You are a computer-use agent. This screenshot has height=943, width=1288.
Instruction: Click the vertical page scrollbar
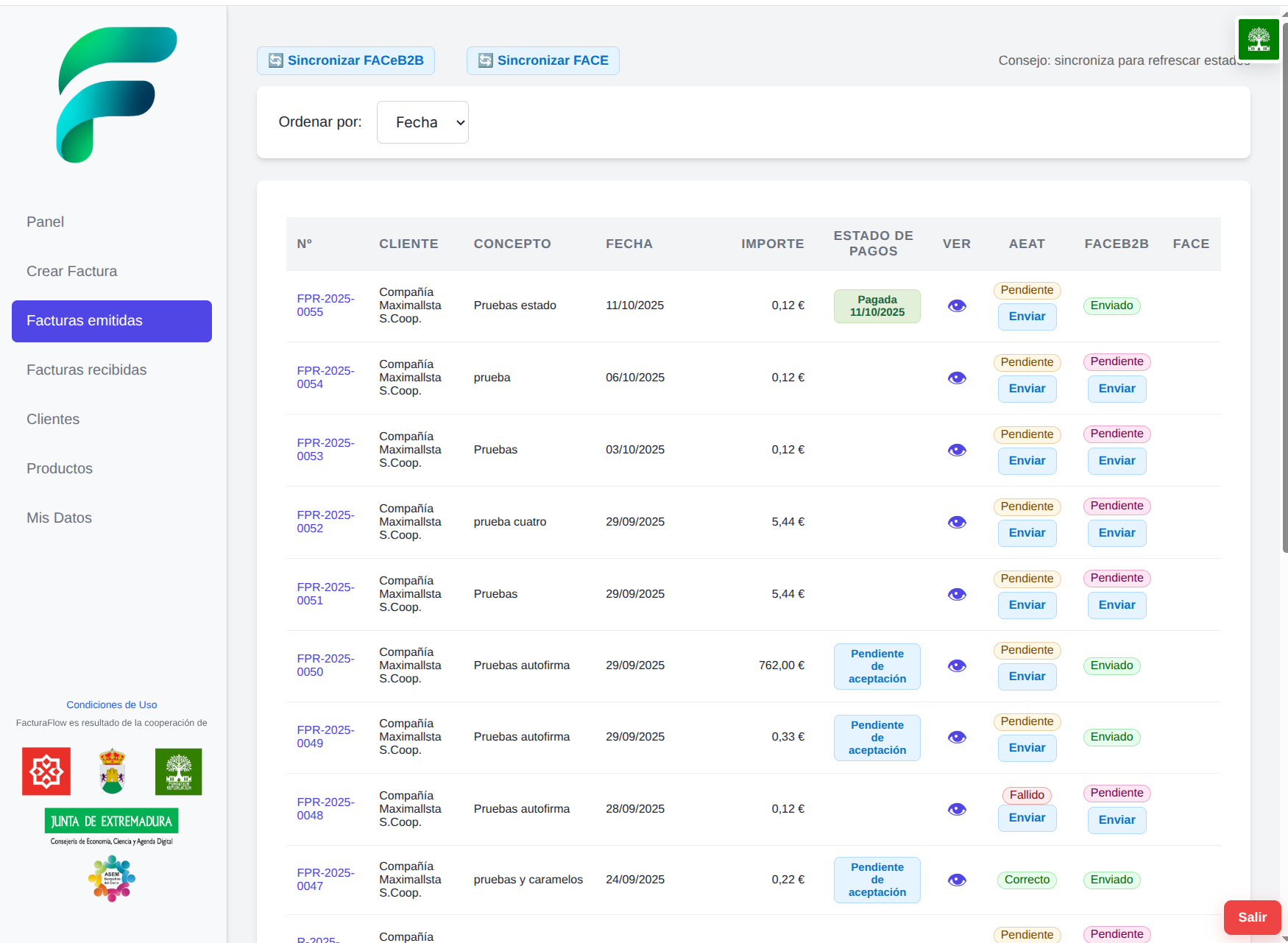click(1284, 294)
